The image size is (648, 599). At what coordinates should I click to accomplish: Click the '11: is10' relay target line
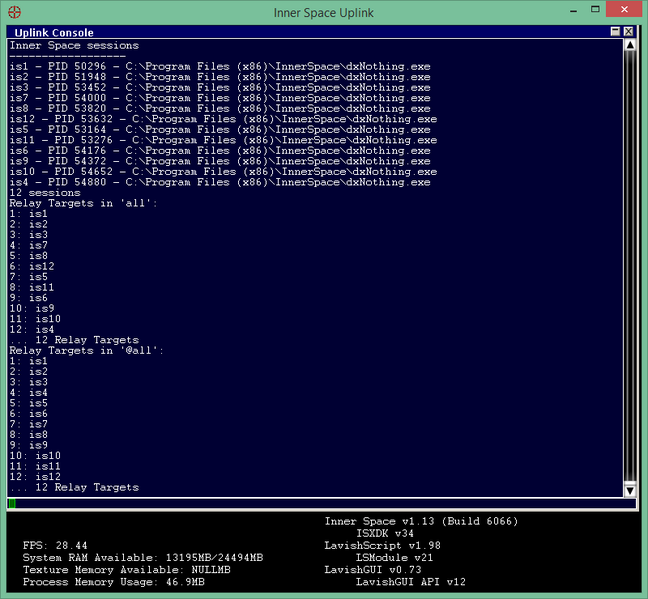(35, 319)
